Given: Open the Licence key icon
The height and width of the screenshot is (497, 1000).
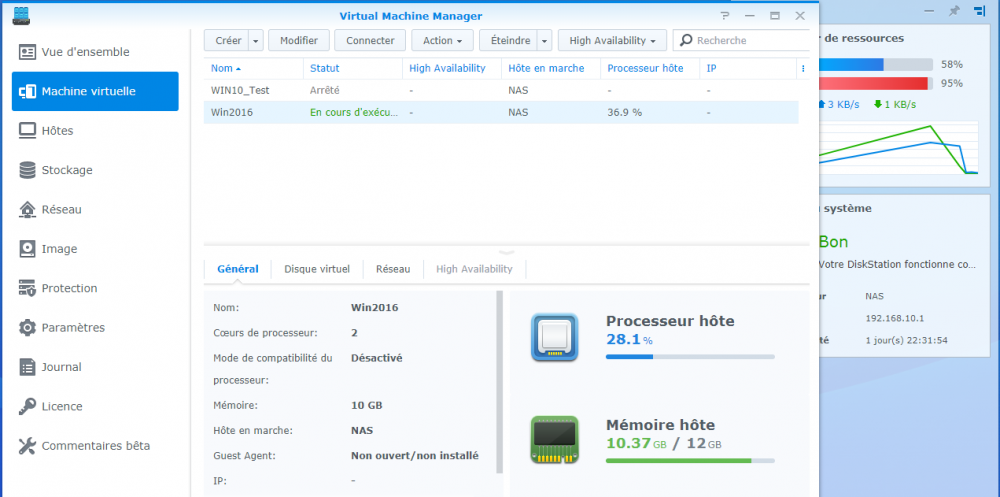Looking at the screenshot, I should pyautogui.click(x=27, y=407).
